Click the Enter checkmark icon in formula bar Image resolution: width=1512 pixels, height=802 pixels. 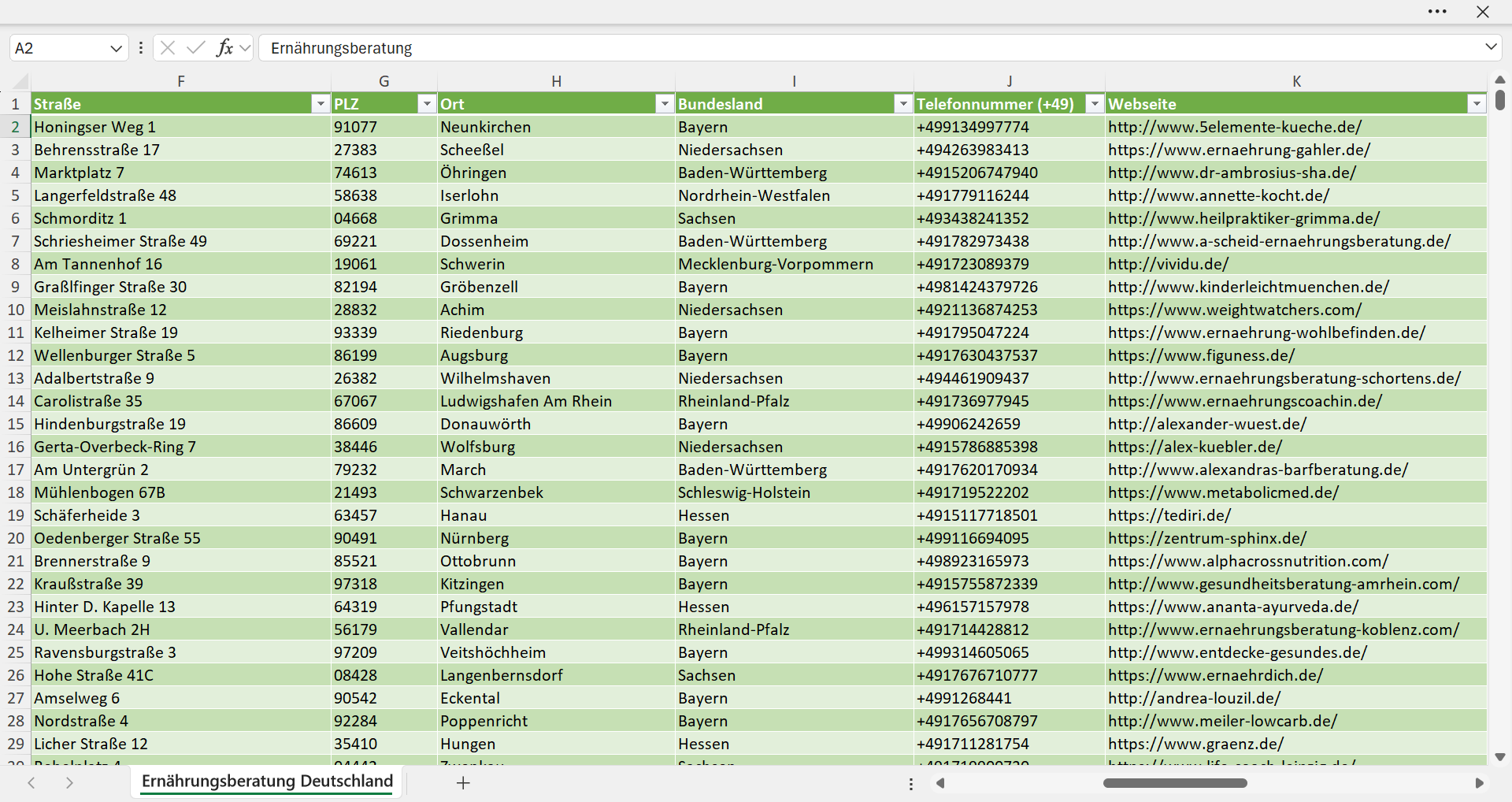(x=195, y=48)
